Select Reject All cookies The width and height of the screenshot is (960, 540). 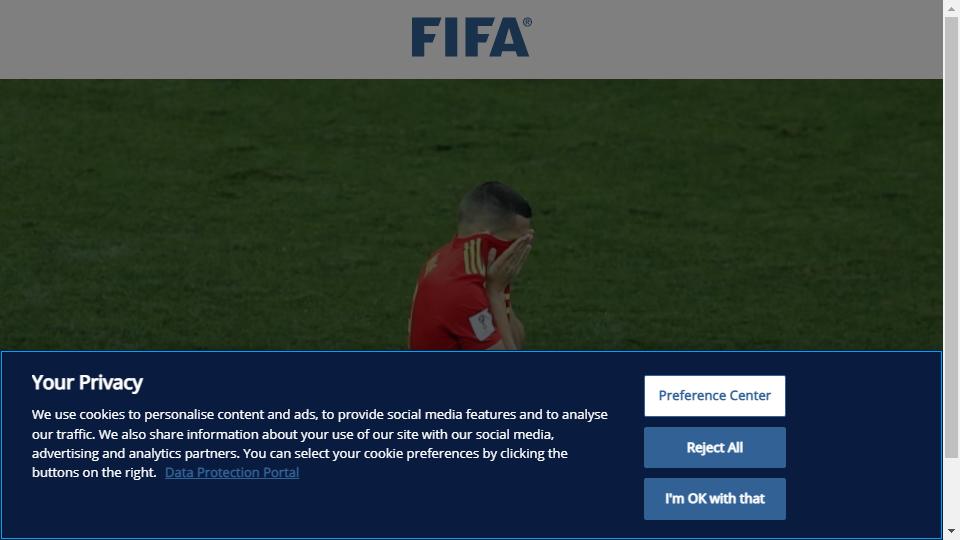click(x=714, y=448)
